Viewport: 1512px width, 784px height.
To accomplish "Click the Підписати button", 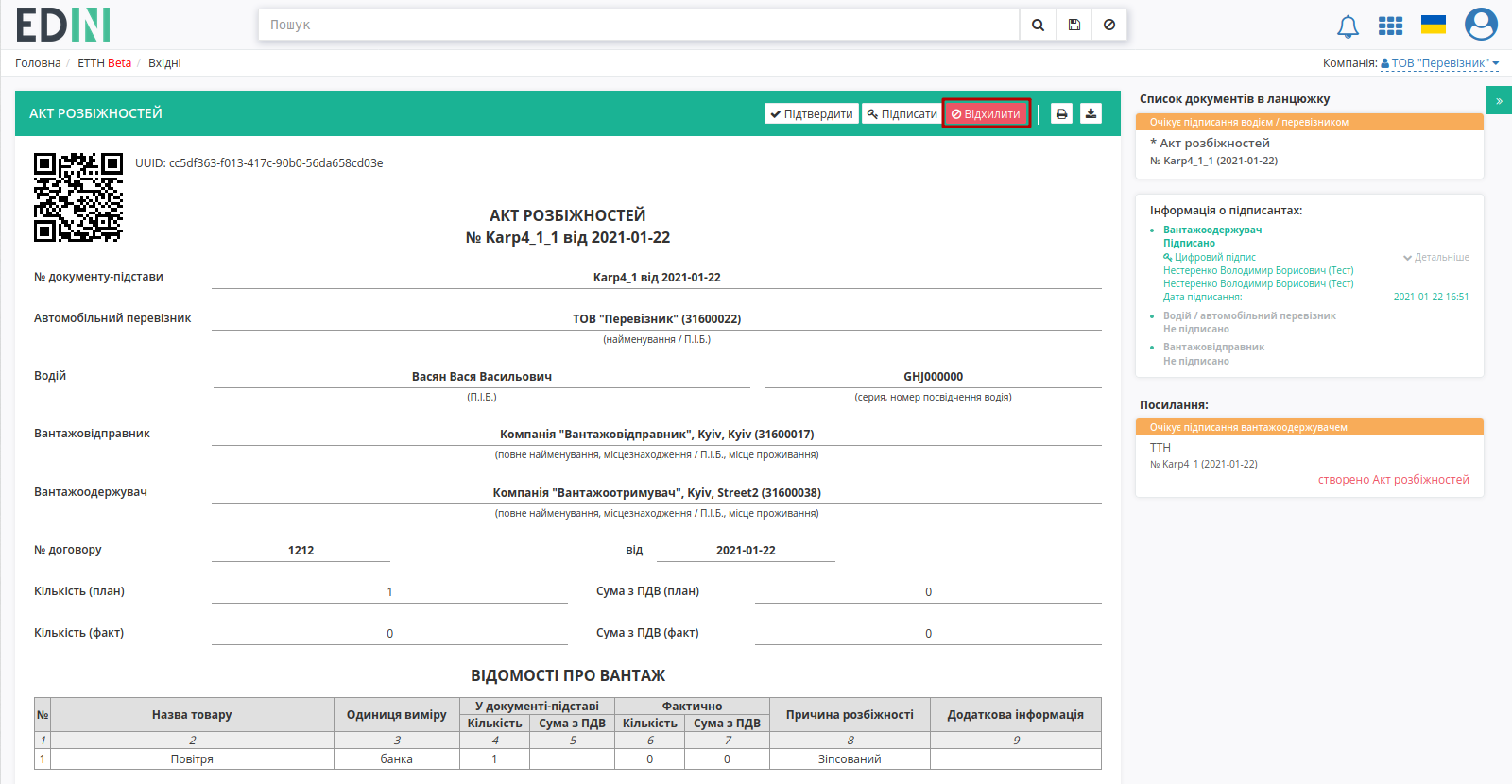I will tap(902, 113).
